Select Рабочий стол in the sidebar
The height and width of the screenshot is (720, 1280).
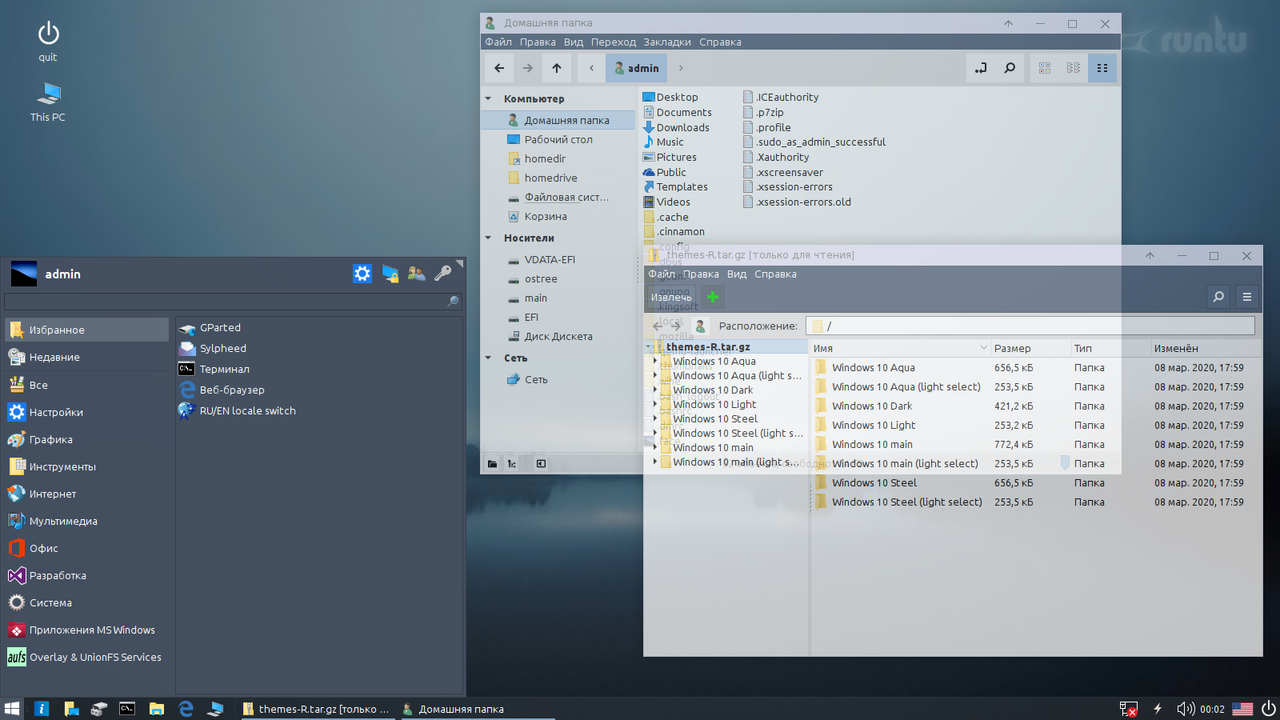click(558, 140)
